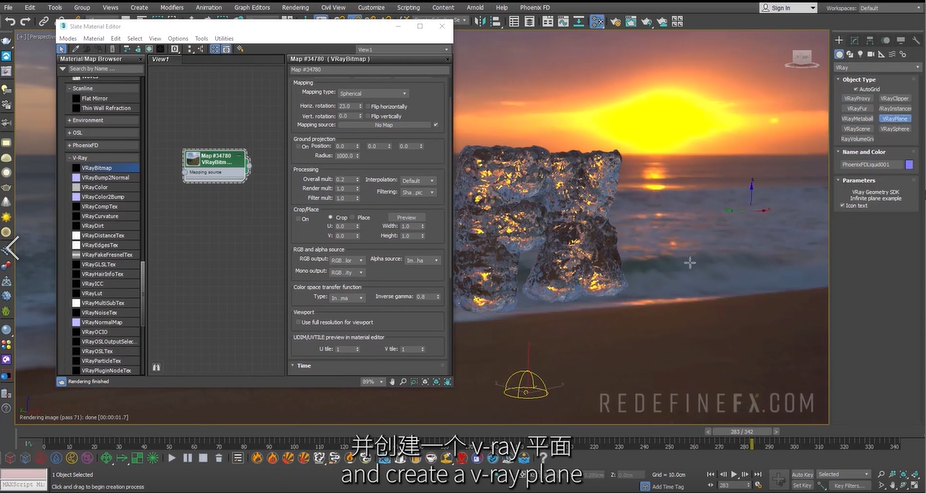This screenshot has height=493, width=926.
Task: Select Shapes category icon
Action: click(x=850, y=54)
